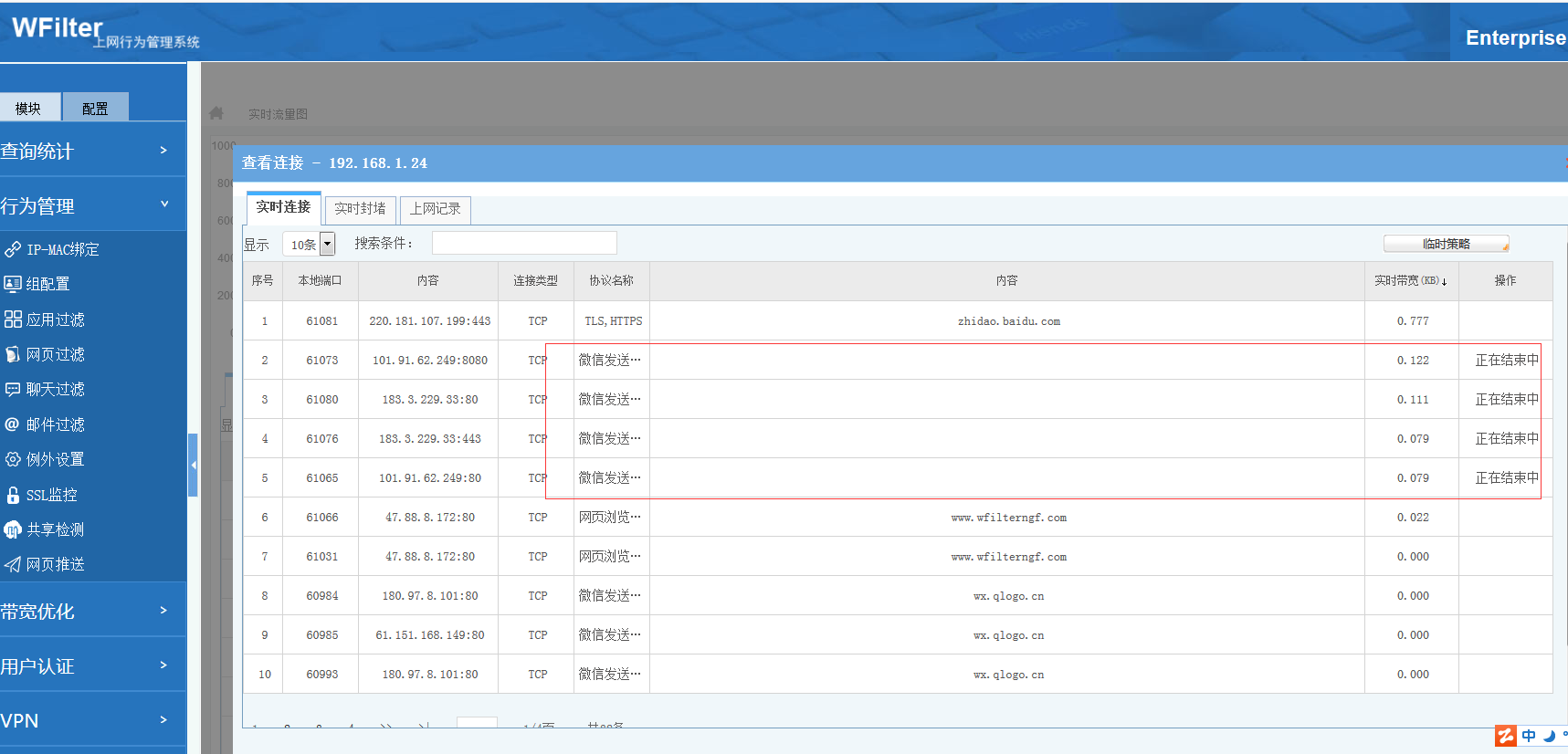The height and width of the screenshot is (754, 1568).
Task: Switch to the 实时封堵 tab
Action: (360, 209)
